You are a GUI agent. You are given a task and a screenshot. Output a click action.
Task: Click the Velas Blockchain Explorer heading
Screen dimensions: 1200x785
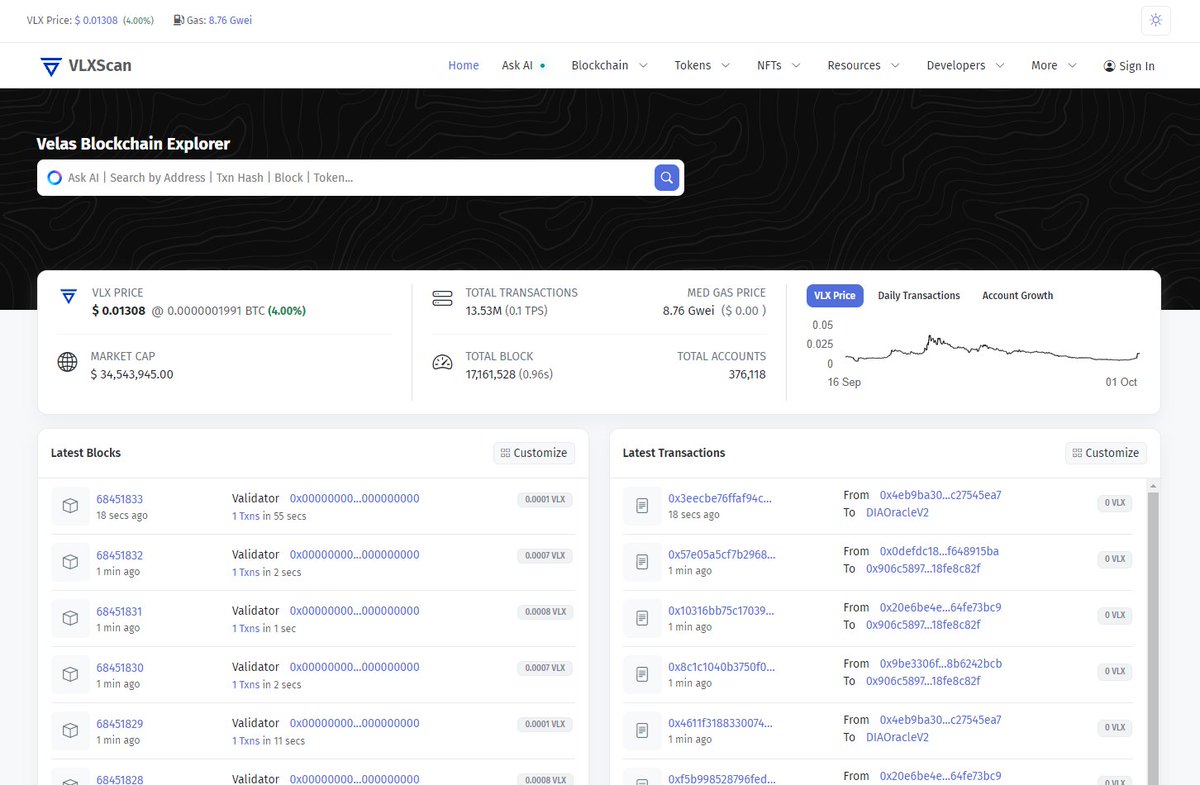pos(133,144)
